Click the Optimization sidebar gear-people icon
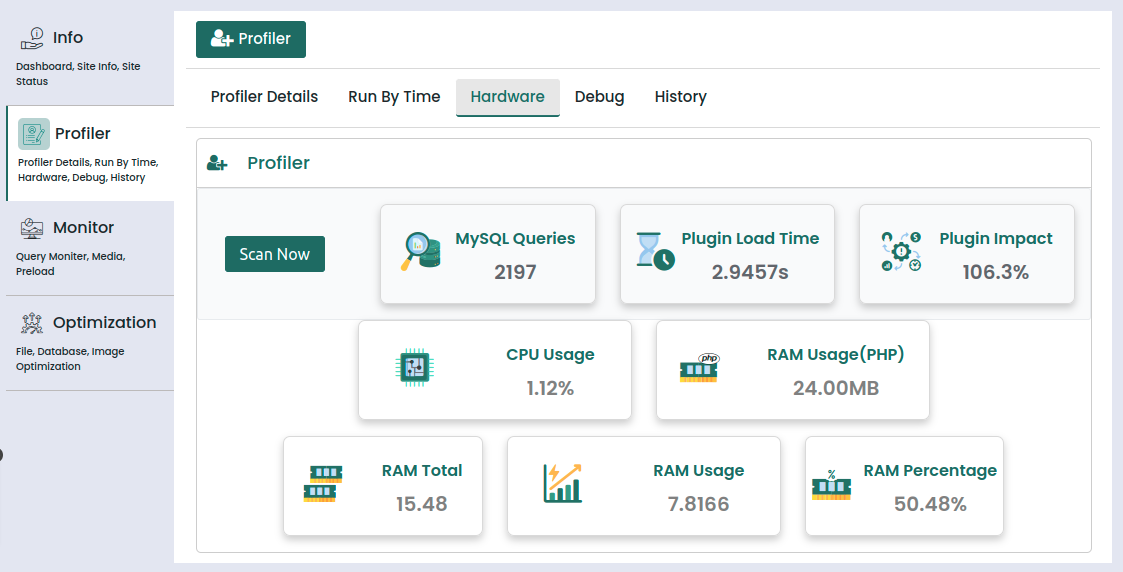 pos(32,323)
